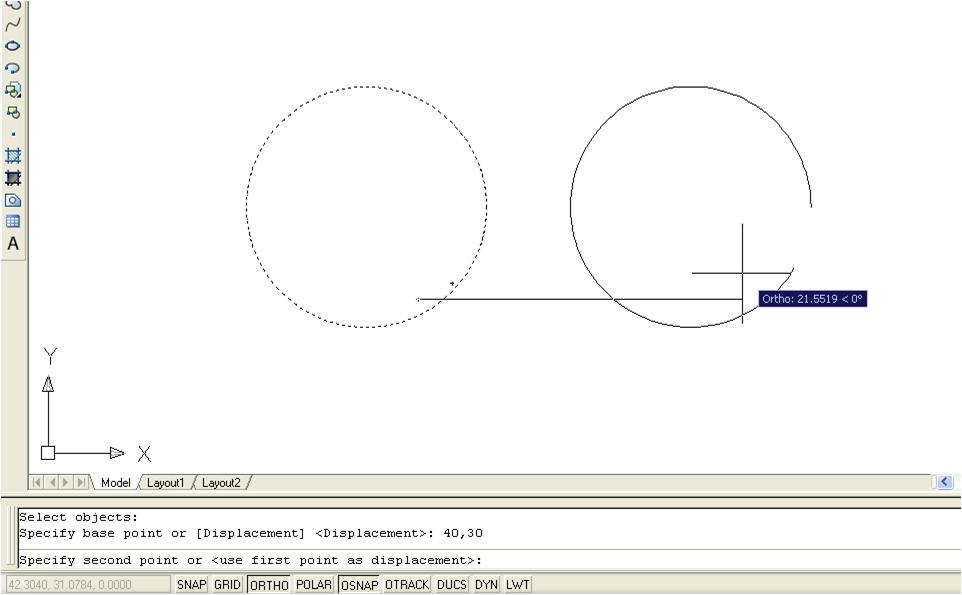Toggle DYN dynamic input
The height and width of the screenshot is (595, 962).
pos(487,585)
